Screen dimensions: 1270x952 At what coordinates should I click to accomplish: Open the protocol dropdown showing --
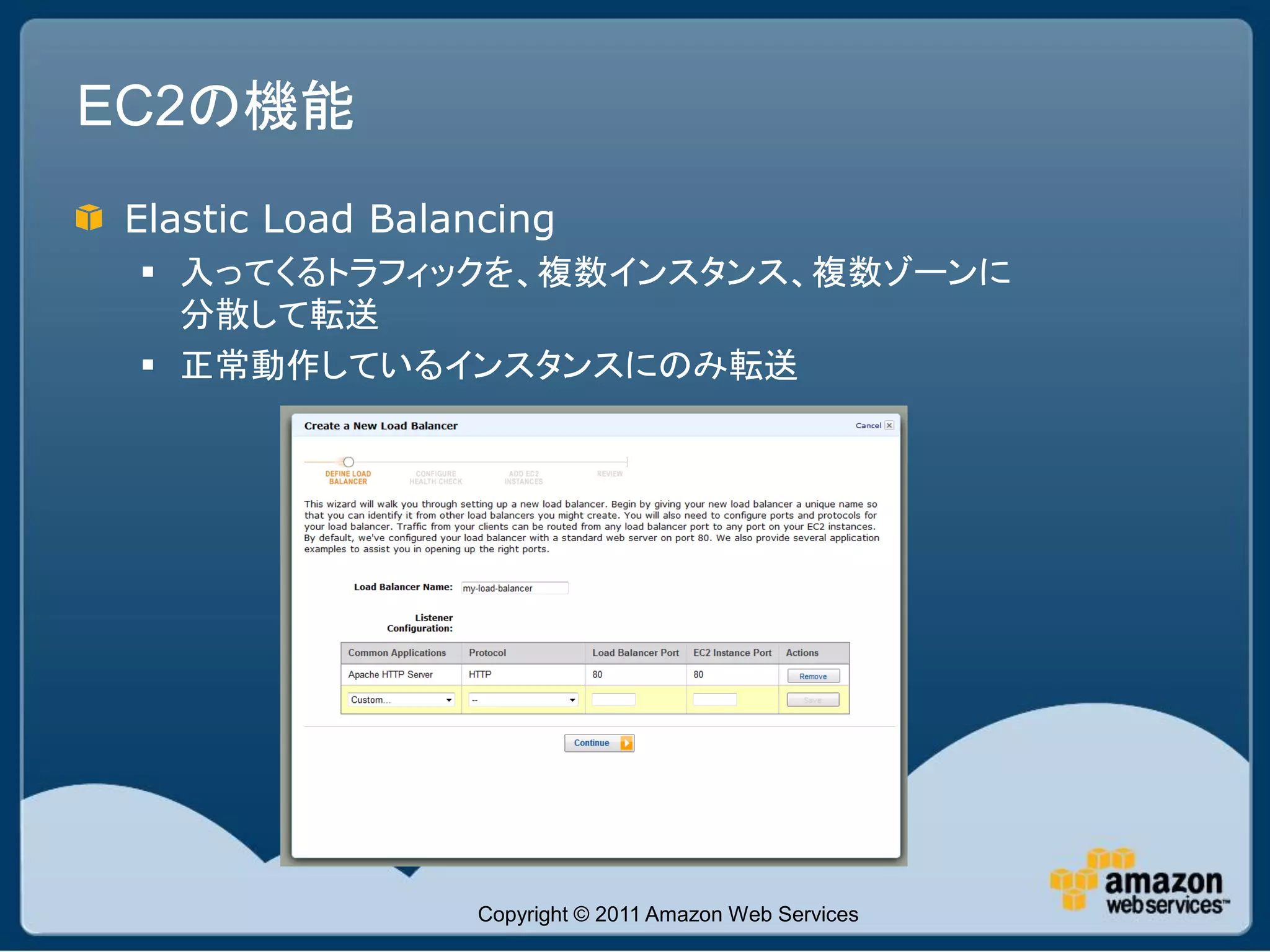click(x=523, y=700)
